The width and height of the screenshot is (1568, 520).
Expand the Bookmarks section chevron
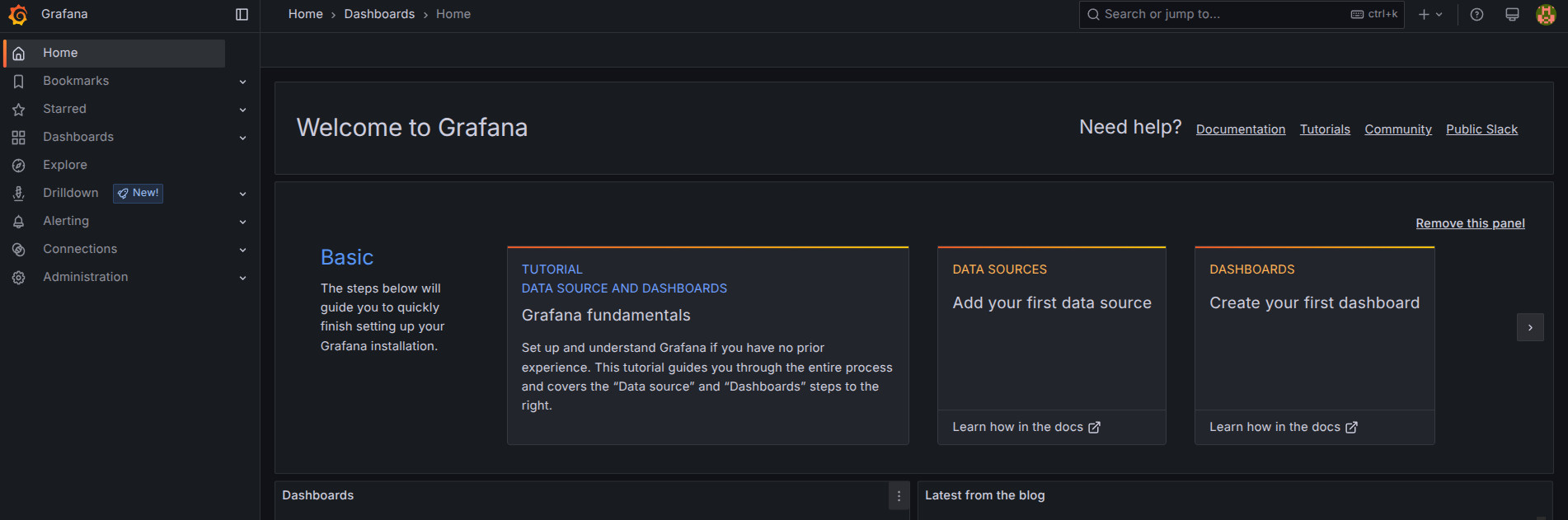click(242, 82)
